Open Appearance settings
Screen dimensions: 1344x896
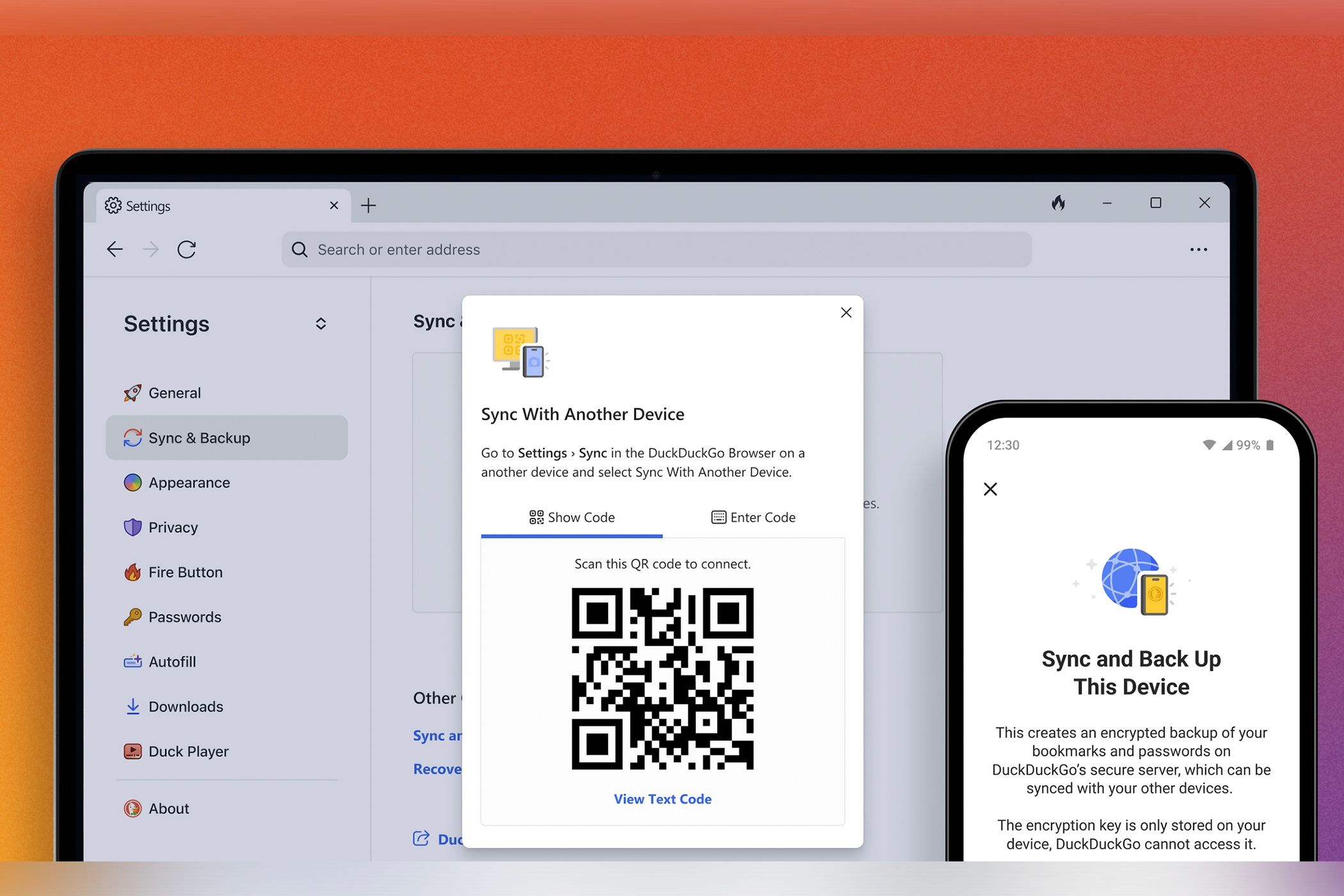point(227,483)
